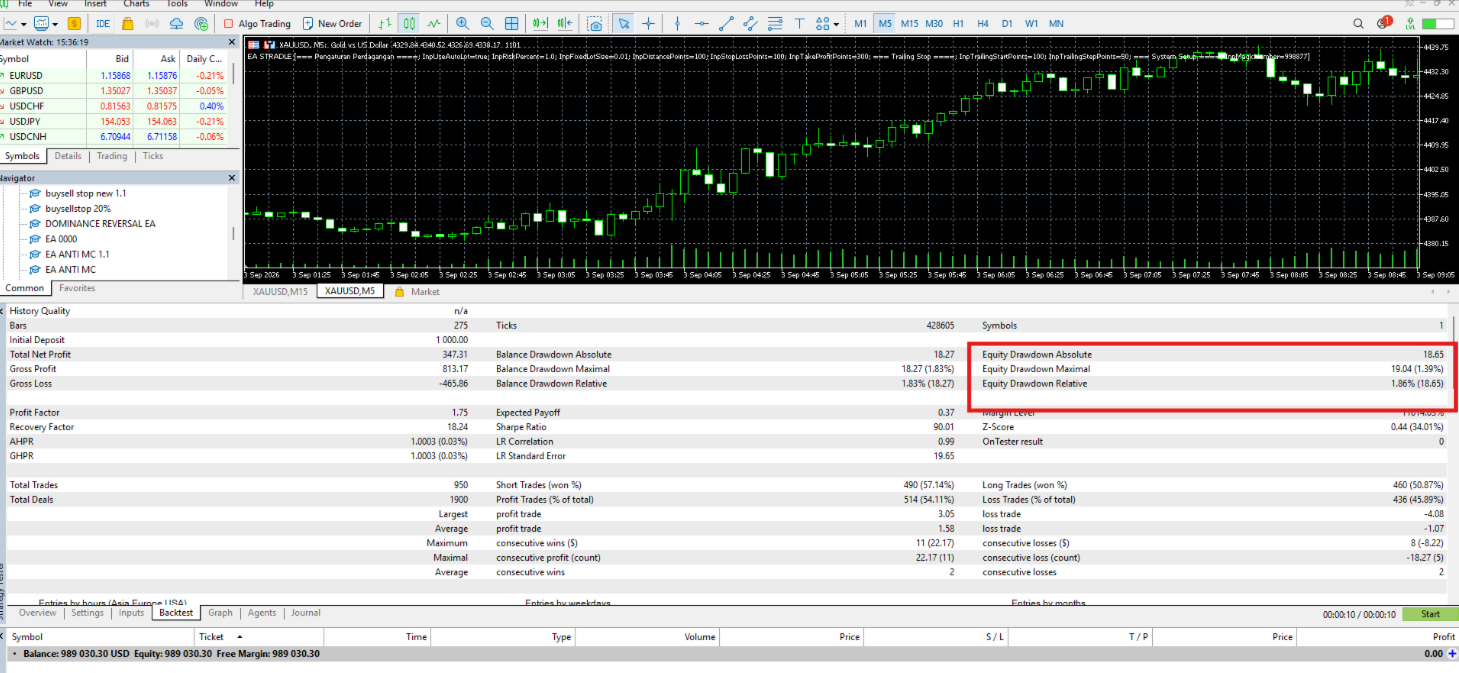Take a chart screenshot with camera icon
The image size is (1459, 673).
tap(595, 23)
